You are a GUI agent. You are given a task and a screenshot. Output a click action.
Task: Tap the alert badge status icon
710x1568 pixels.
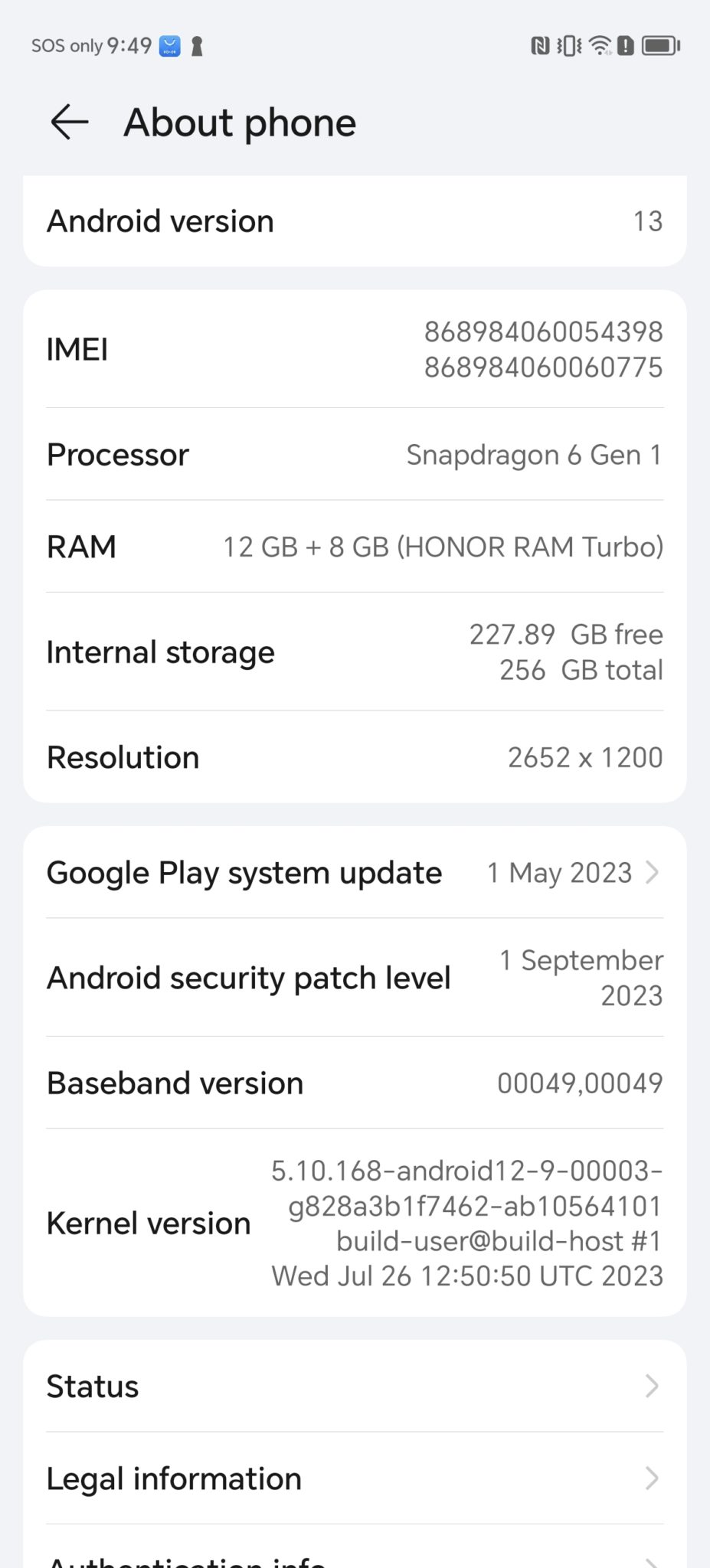(x=626, y=46)
